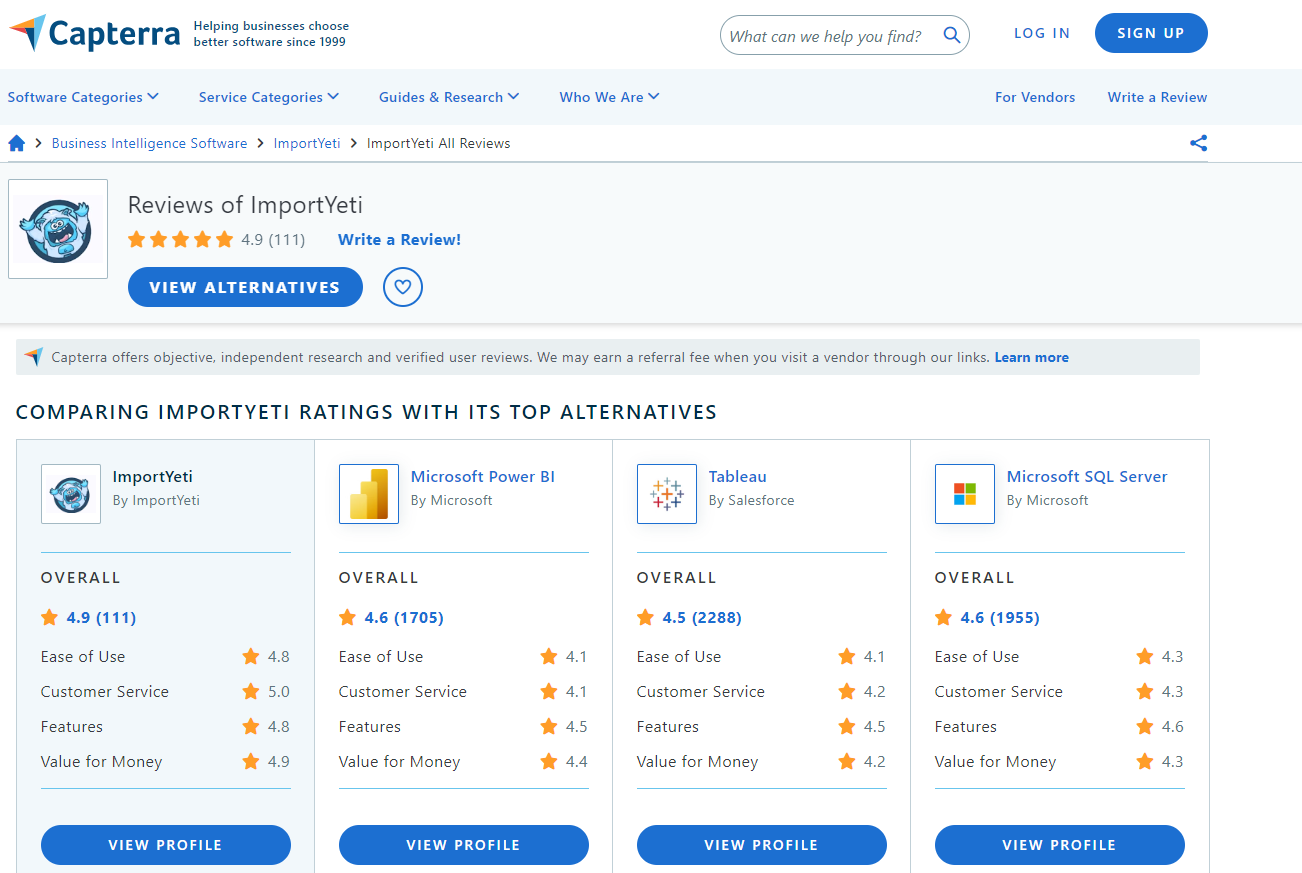Click SQL Server overall rating star
Screen dimensions: 1302x873
[944, 618]
